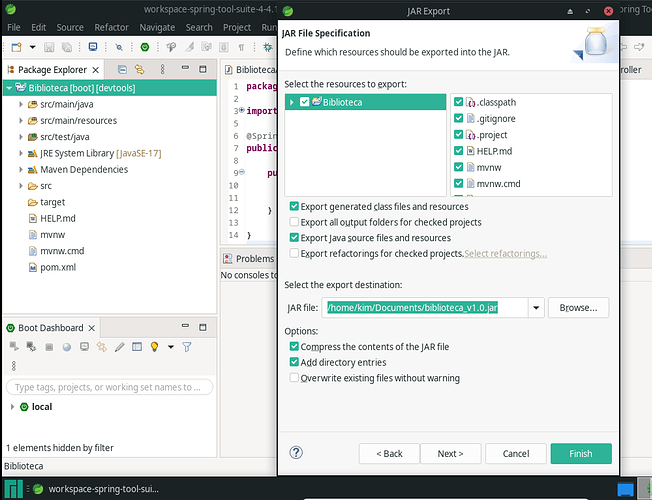This screenshot has width=652, height=500.
Task: Open the Source menu
Action: [x=70, y=27]
